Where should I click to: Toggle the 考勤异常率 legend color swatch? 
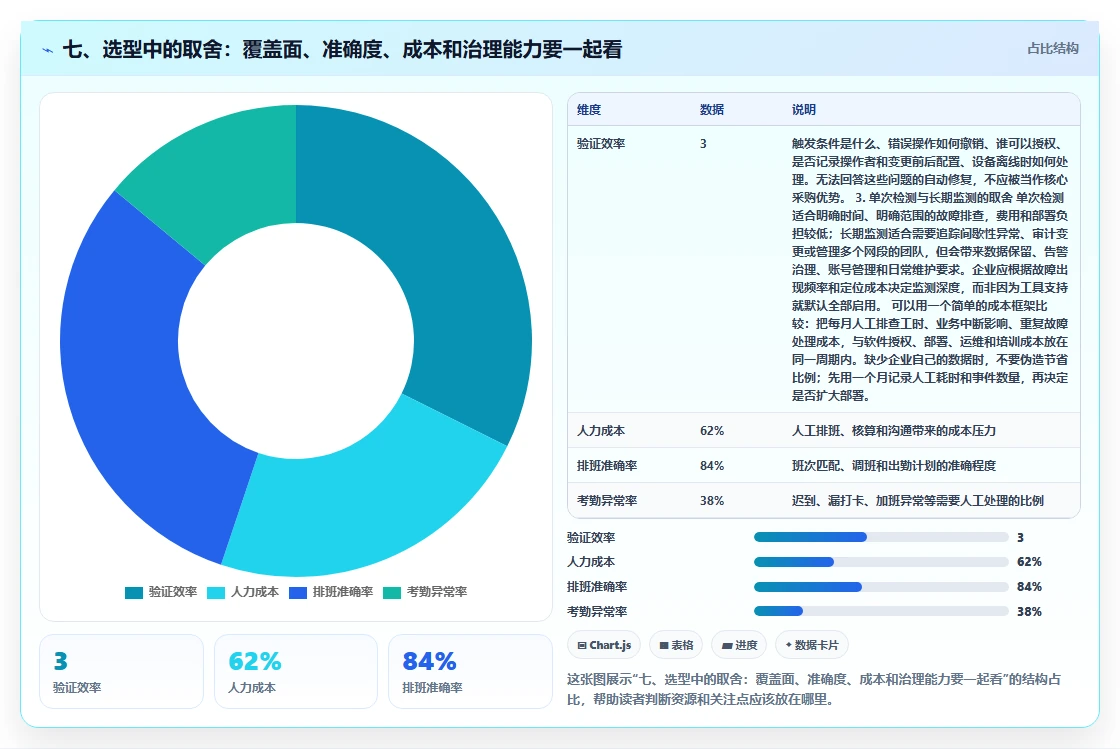(392, 593)
